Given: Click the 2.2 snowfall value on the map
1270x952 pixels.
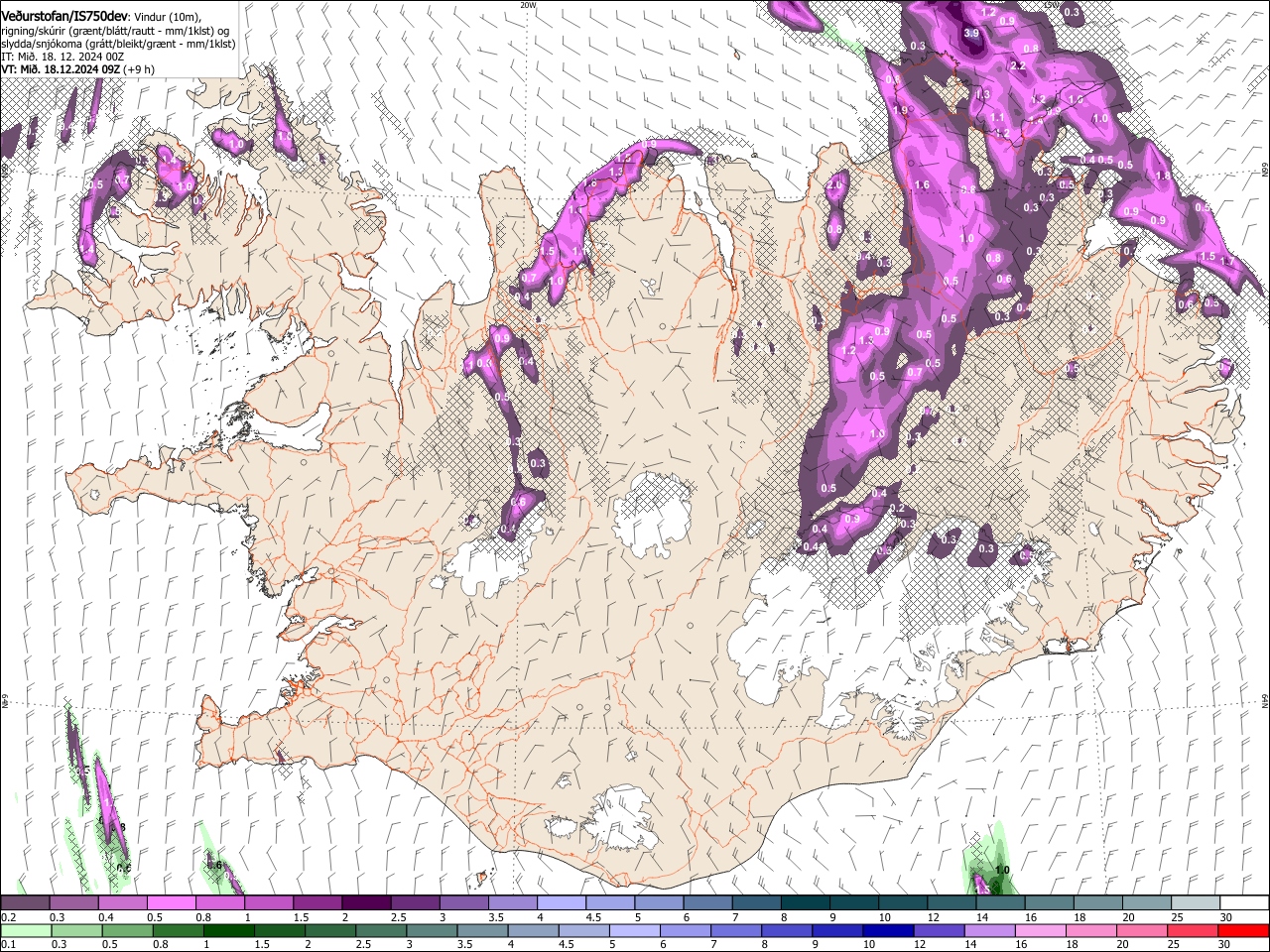Looking at the screenshot, I should click(x=1018, y=65).
